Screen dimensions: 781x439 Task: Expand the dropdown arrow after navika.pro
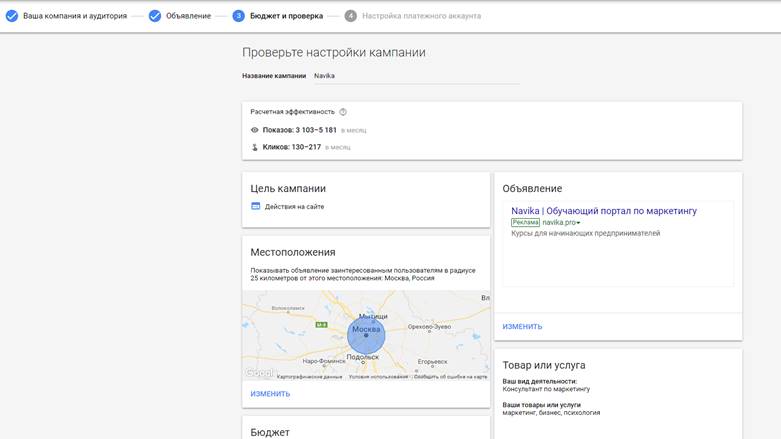click(x=578, y=223)
